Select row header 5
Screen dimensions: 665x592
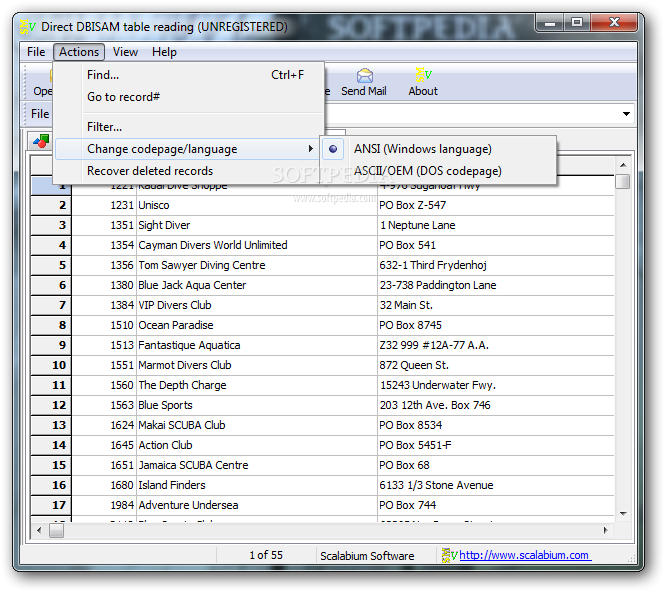52,265
